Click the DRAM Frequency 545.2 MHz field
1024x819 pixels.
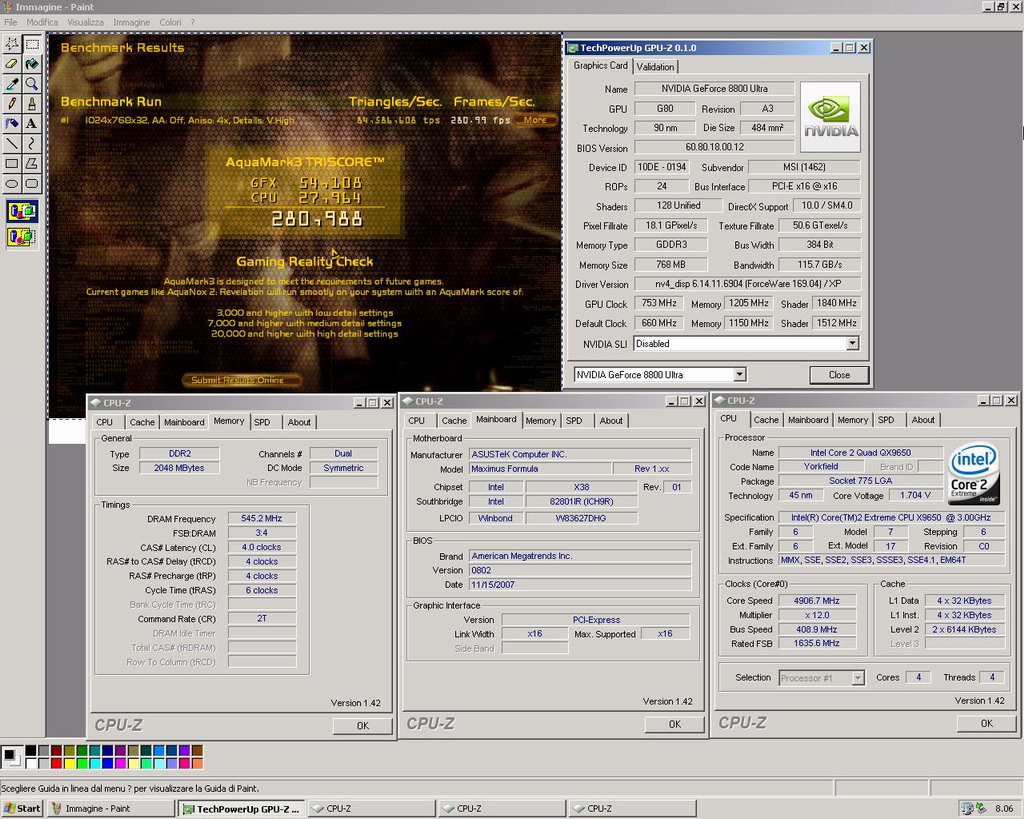point(261,519)
